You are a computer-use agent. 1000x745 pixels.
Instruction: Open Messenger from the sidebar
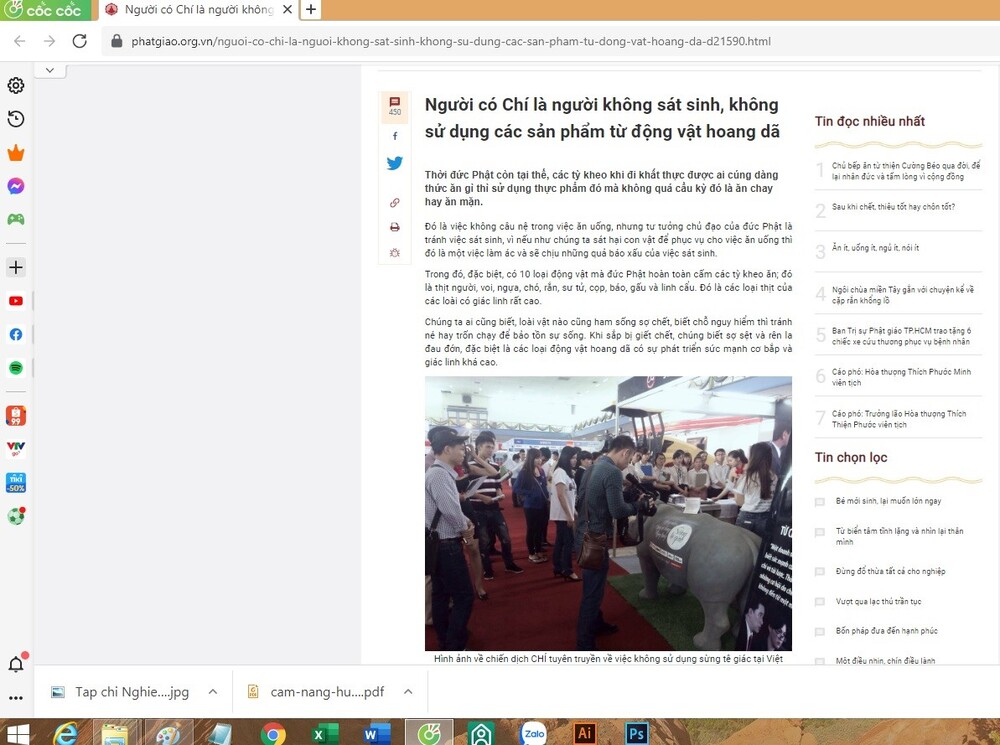[x=16, y=186]
